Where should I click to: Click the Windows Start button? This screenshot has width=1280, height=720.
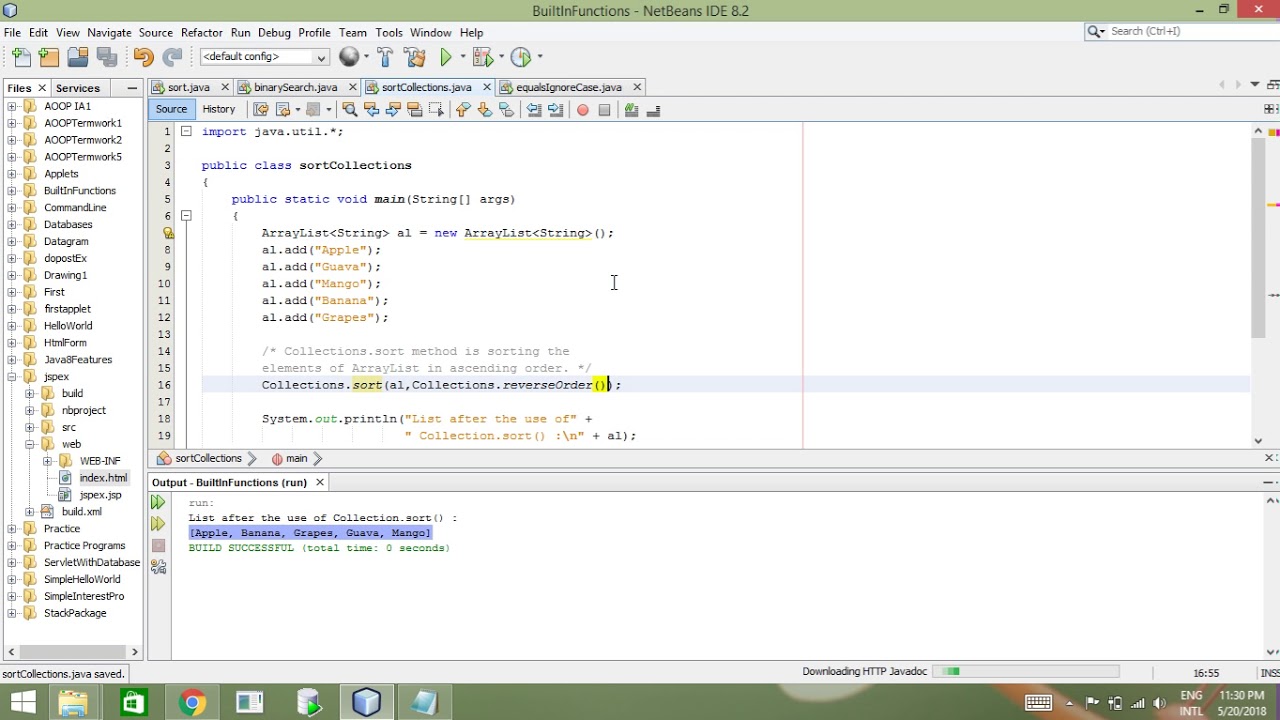(22, 703)
